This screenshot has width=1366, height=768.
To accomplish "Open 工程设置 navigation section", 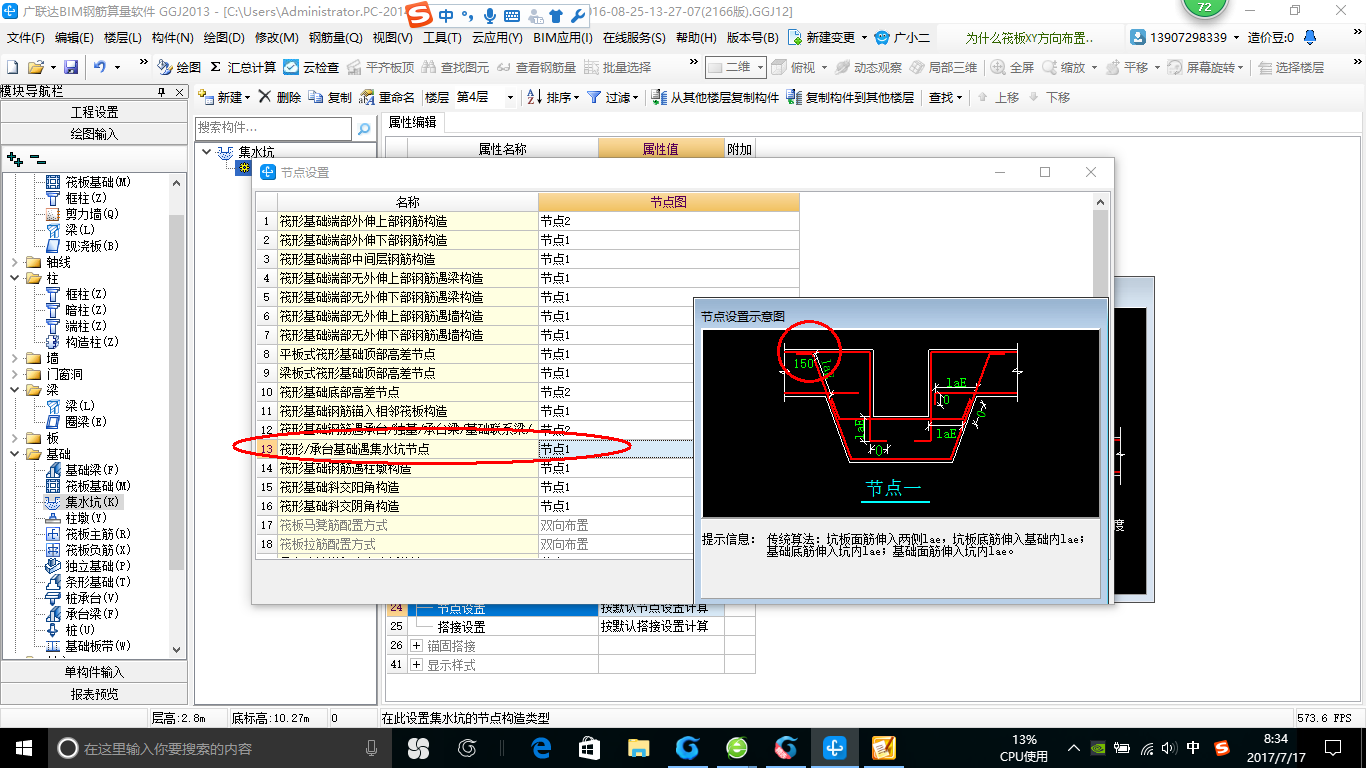I will [x=94, y=112].
